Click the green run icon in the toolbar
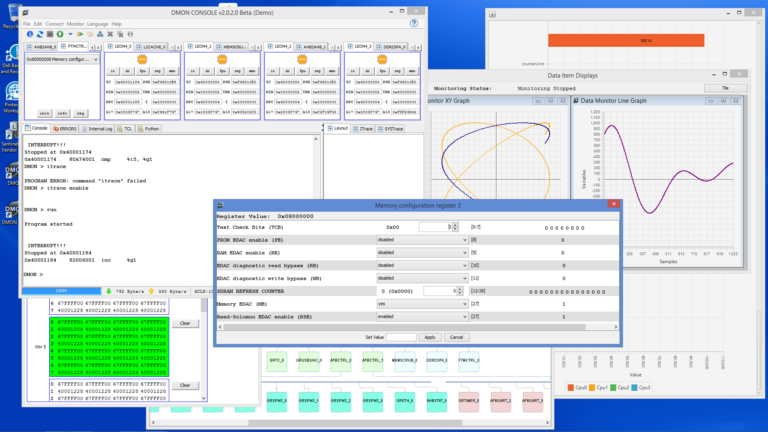This screenshot has width=768, height=432. click(60, 34)
